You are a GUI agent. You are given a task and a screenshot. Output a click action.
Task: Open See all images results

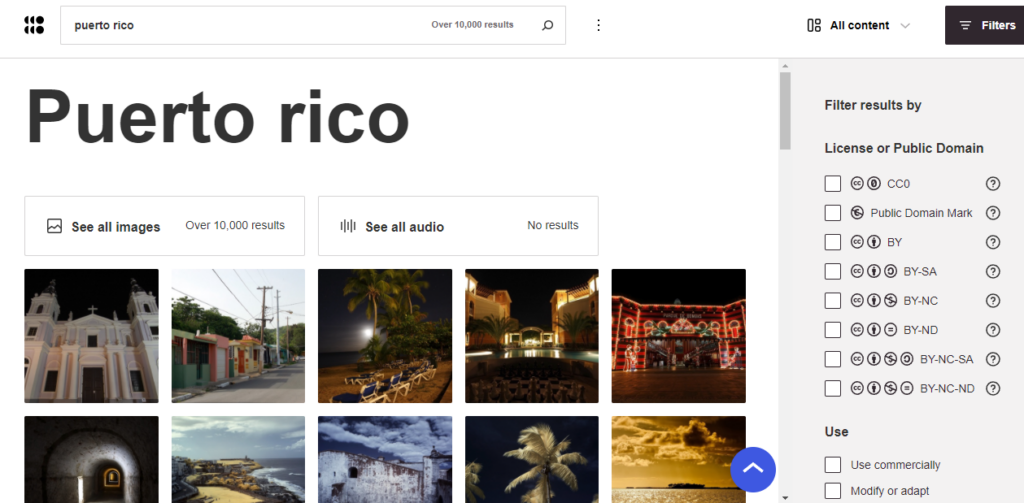[x=165, y=226]
